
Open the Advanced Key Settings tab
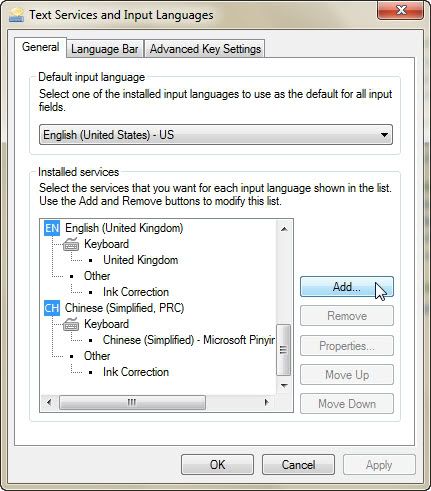[205, 49]
